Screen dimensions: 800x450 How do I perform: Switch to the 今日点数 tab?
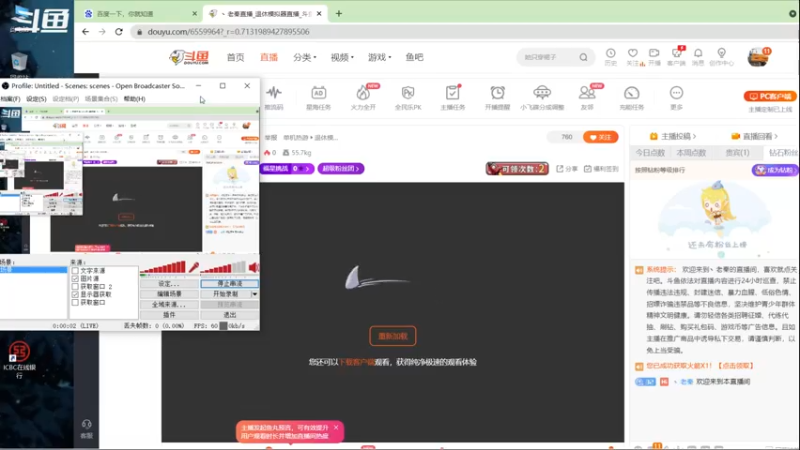tap(650, 153)
